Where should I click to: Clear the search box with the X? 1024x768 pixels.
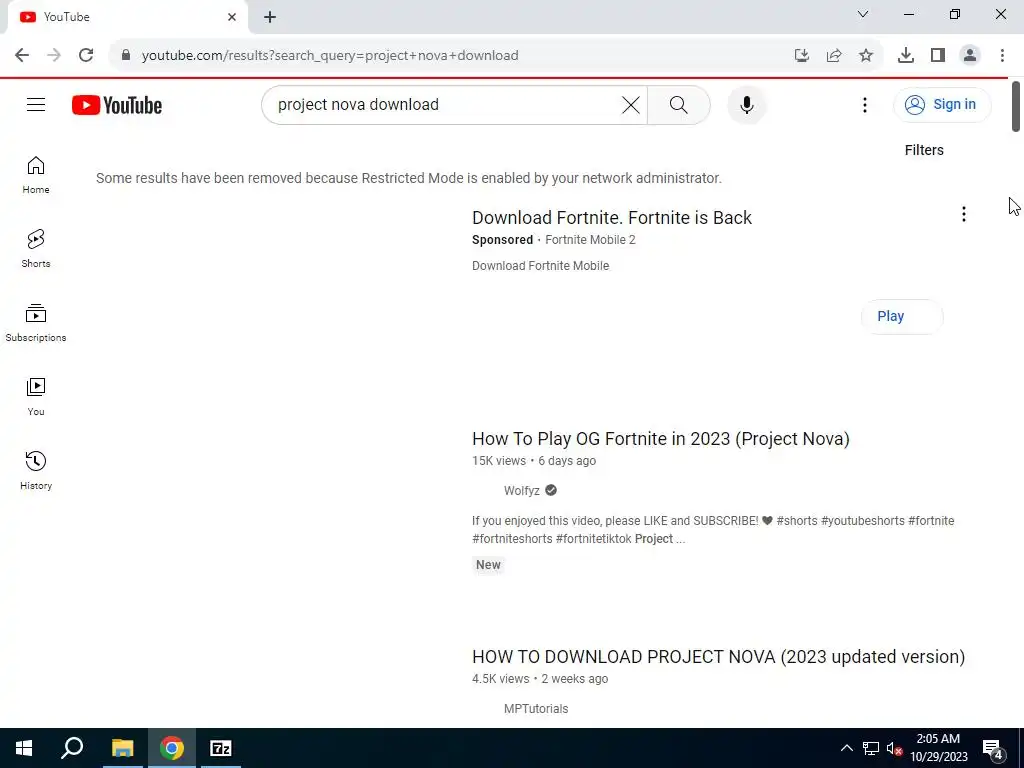[630, 104]
